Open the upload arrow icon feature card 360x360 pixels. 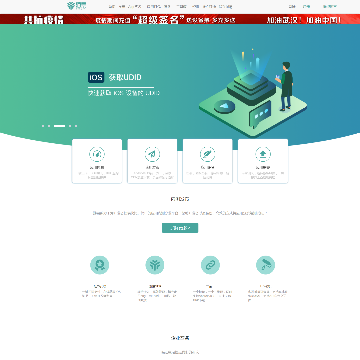pos(263,161)
